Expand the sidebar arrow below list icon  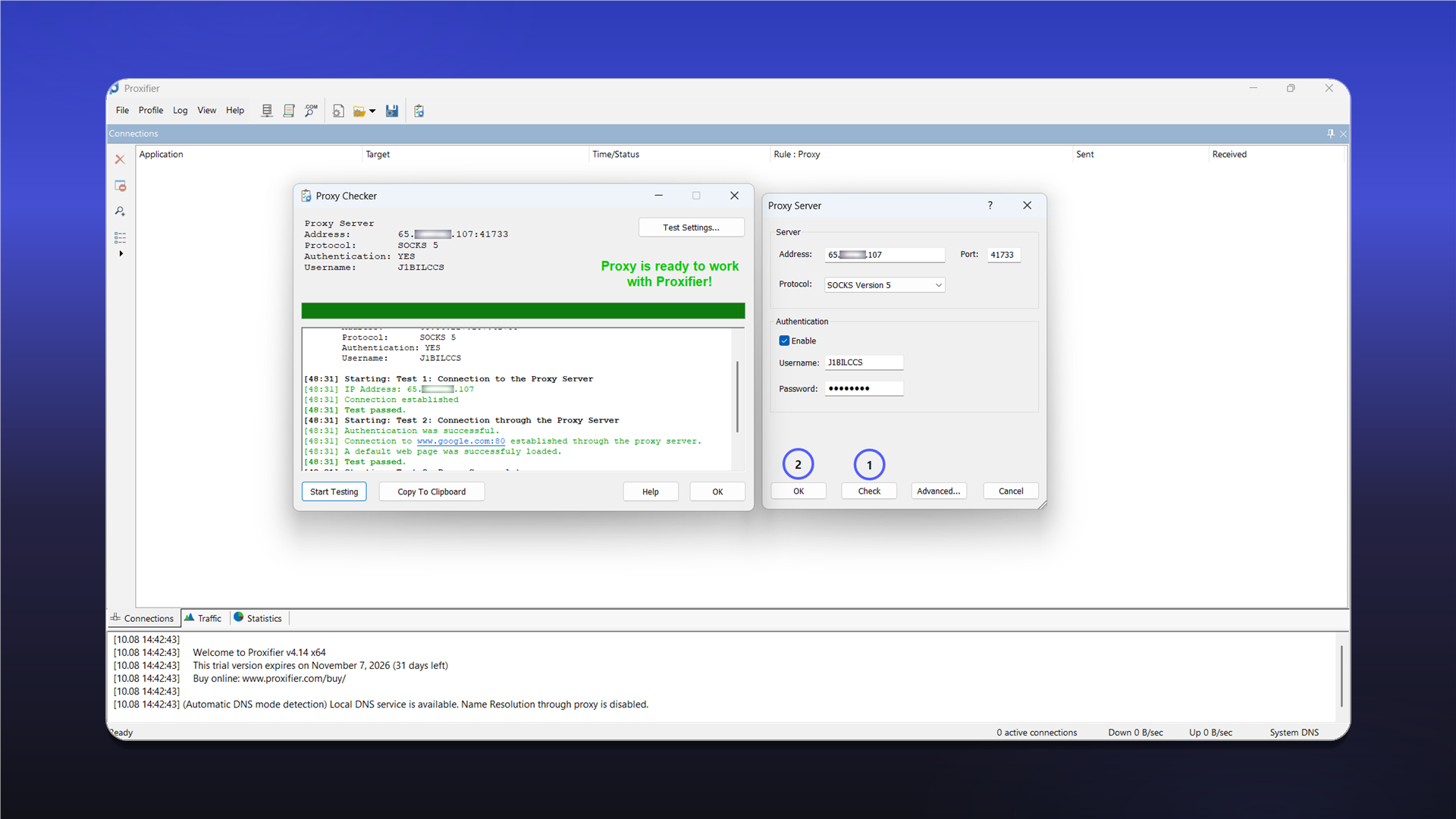[121, 254]
